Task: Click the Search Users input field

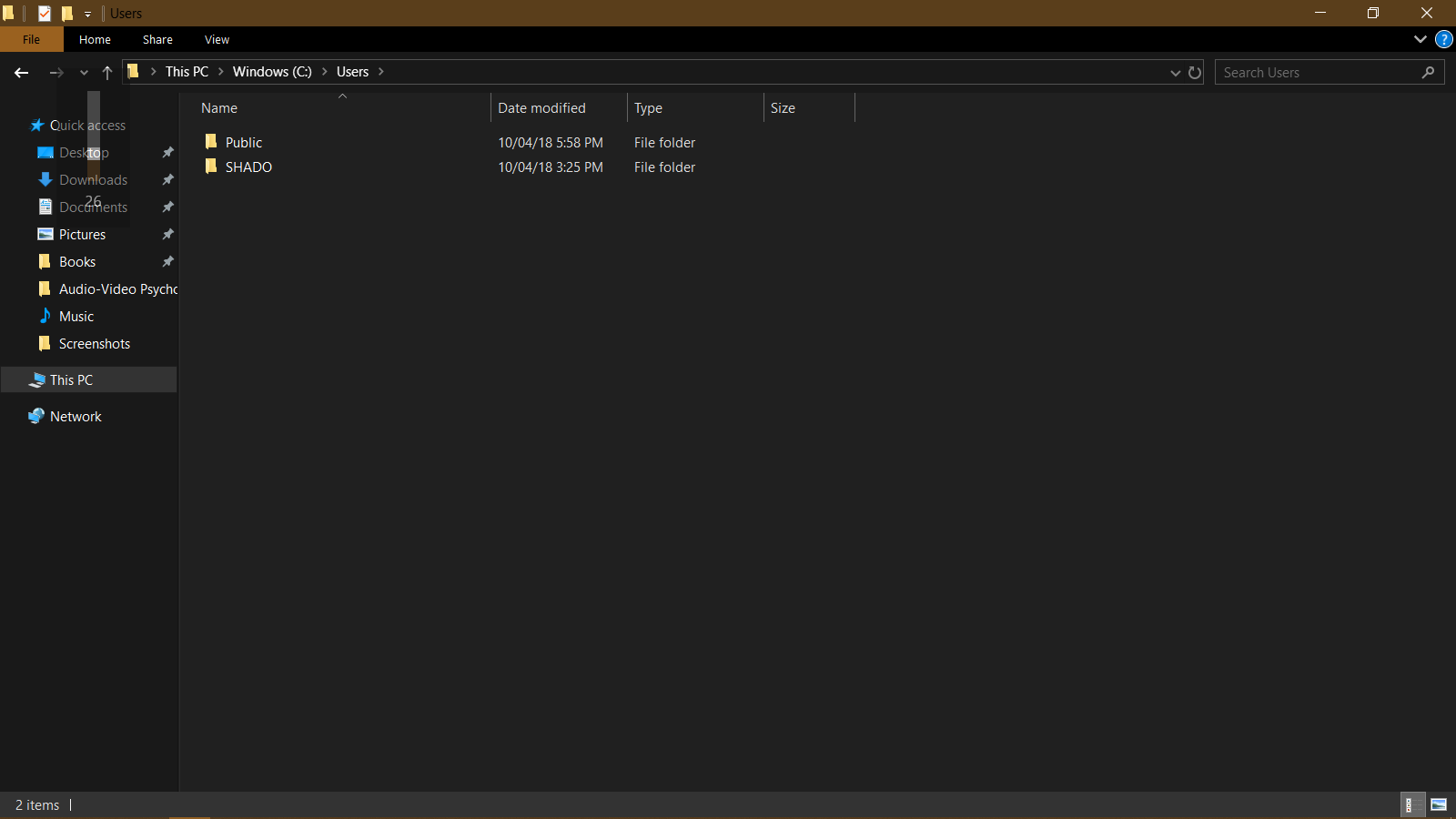Action: click(1319, 73)
